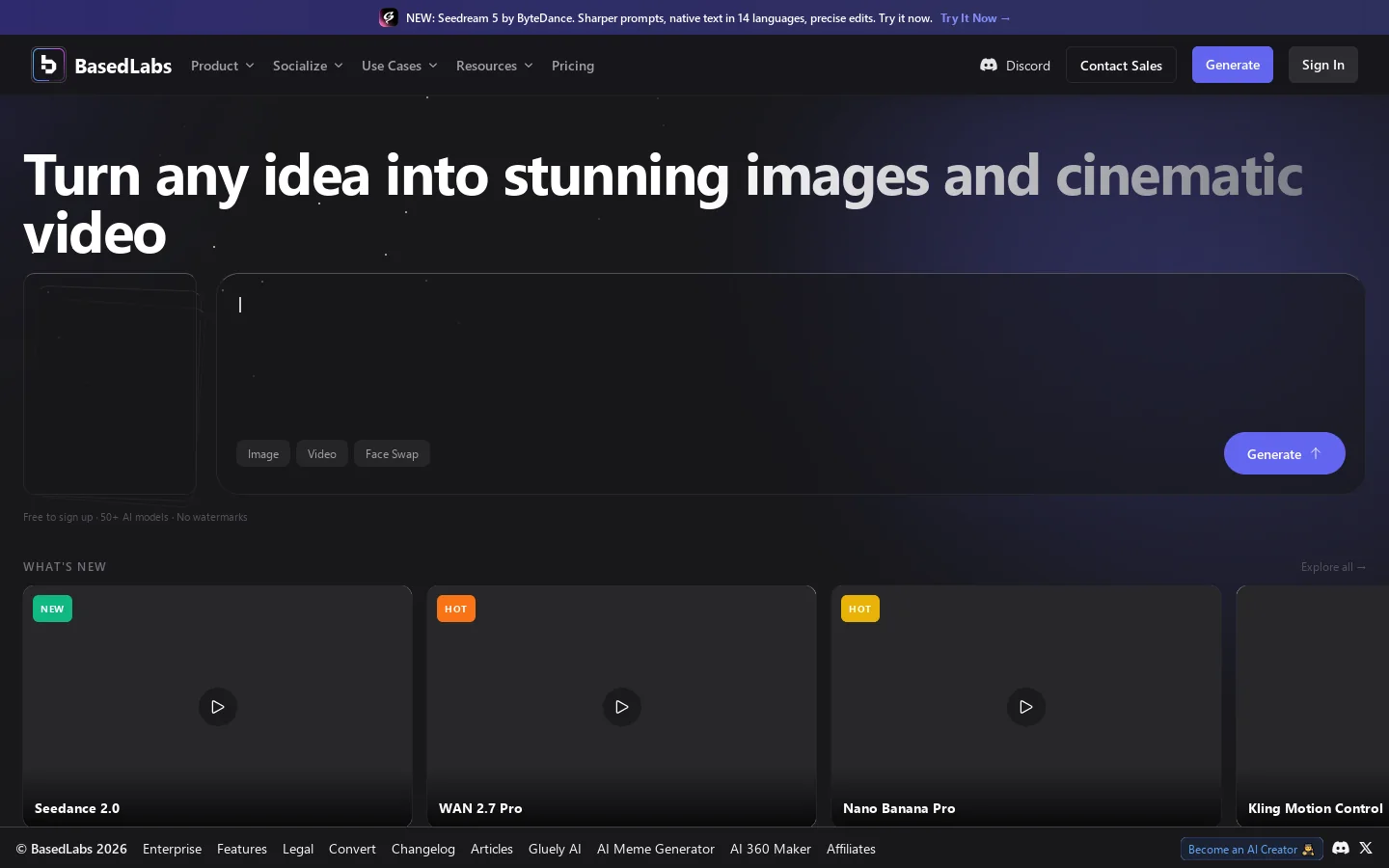Screen dimensions: 1389x868
Task: Open the Gluely AI footer link
Action: click(x=555, y=849)
